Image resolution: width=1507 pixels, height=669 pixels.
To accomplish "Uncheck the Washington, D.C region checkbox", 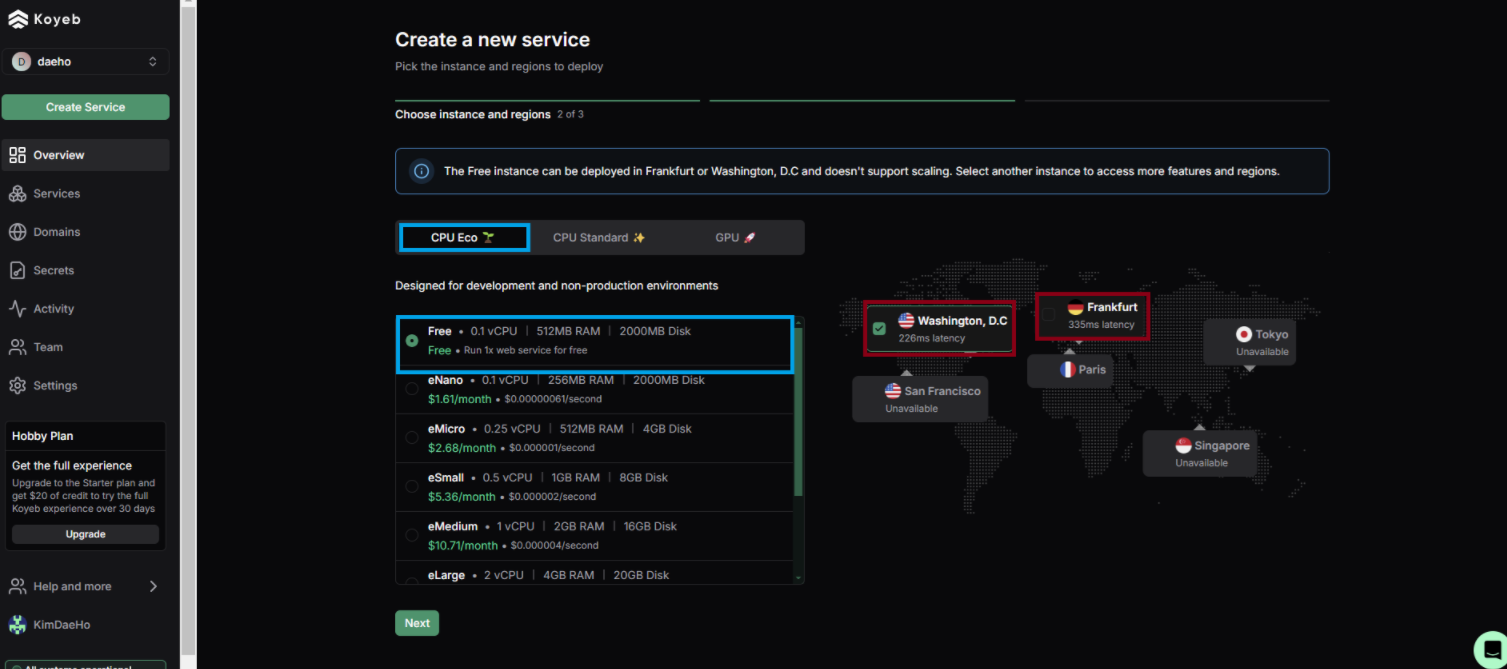I will pyautogui.click(x=879, y=329).
